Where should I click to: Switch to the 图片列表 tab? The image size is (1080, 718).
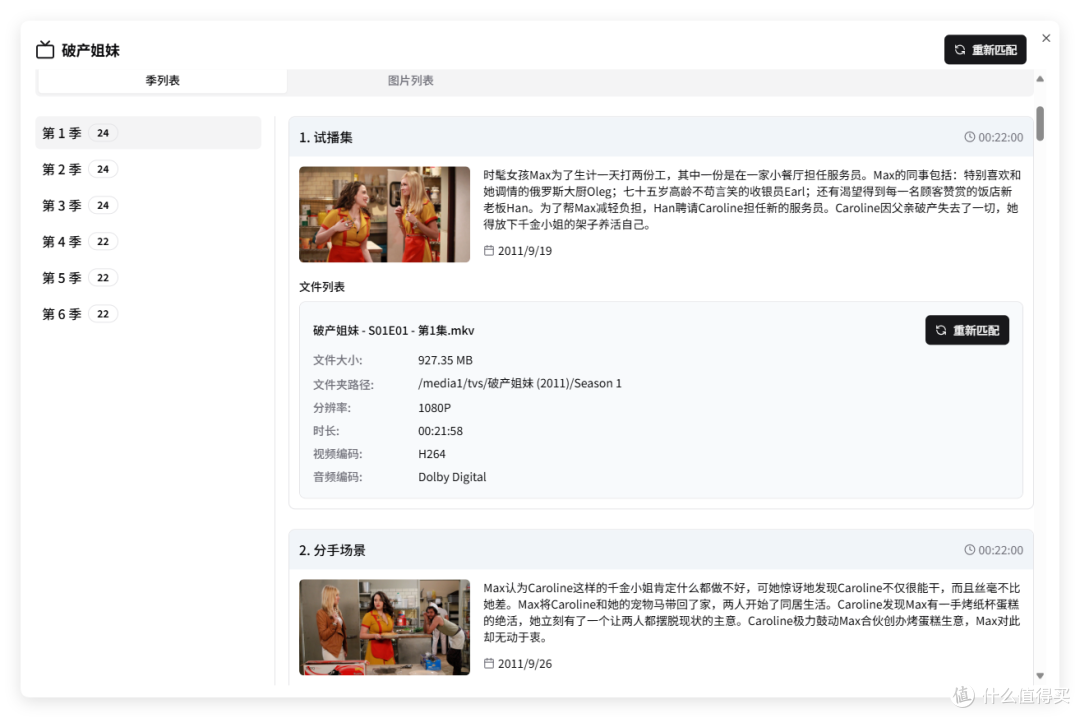[x=411, y=81]
